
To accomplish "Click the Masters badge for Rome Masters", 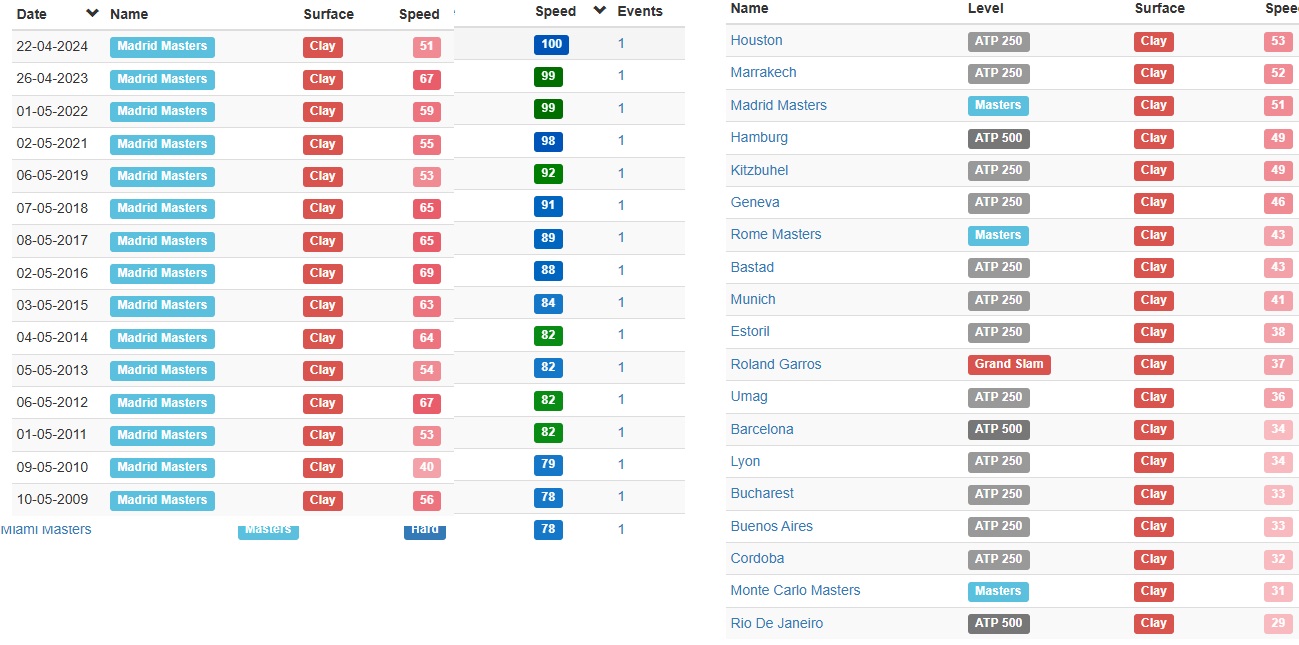I will pyautogui.click(x=998, y=235).
